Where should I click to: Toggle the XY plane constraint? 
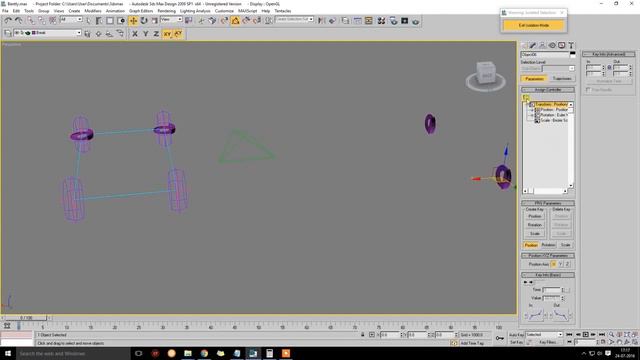(167, 34)
